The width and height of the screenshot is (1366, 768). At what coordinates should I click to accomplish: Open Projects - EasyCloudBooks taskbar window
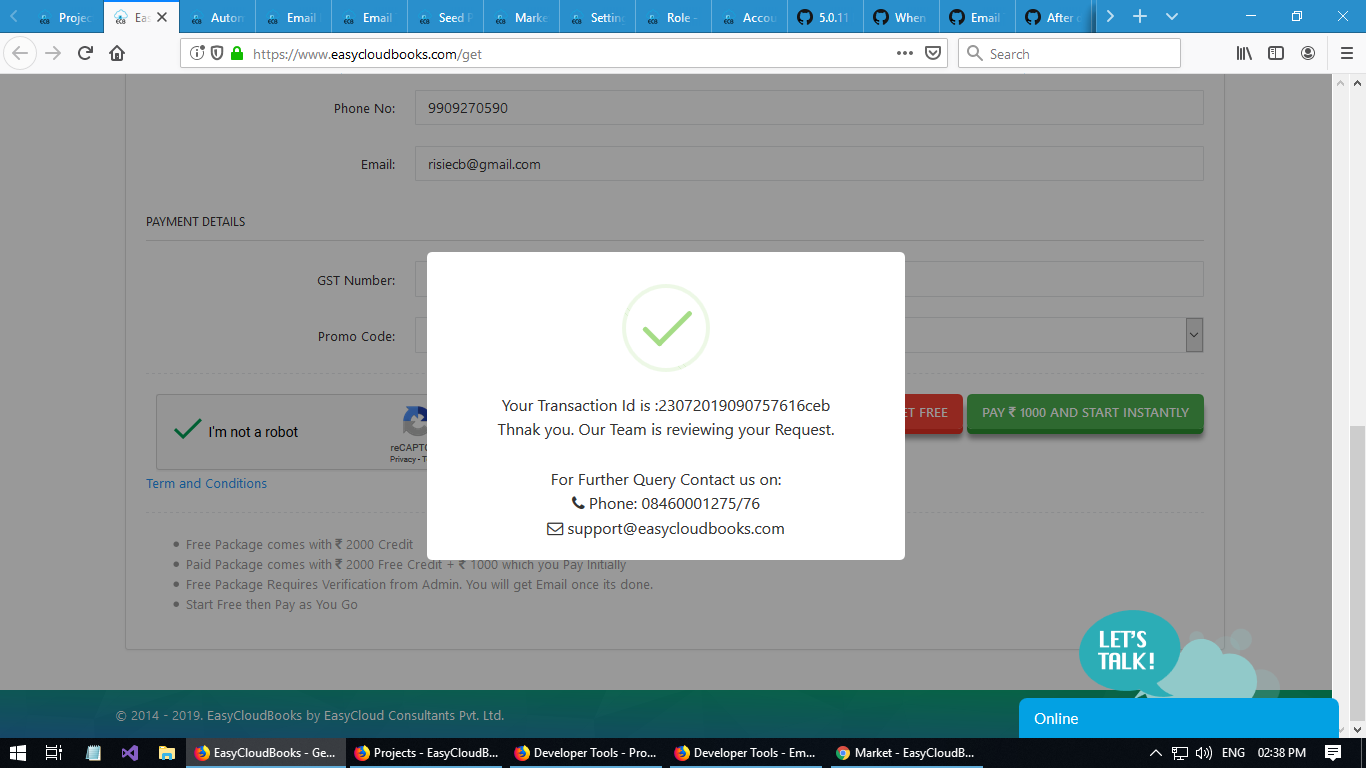(426, 752)
